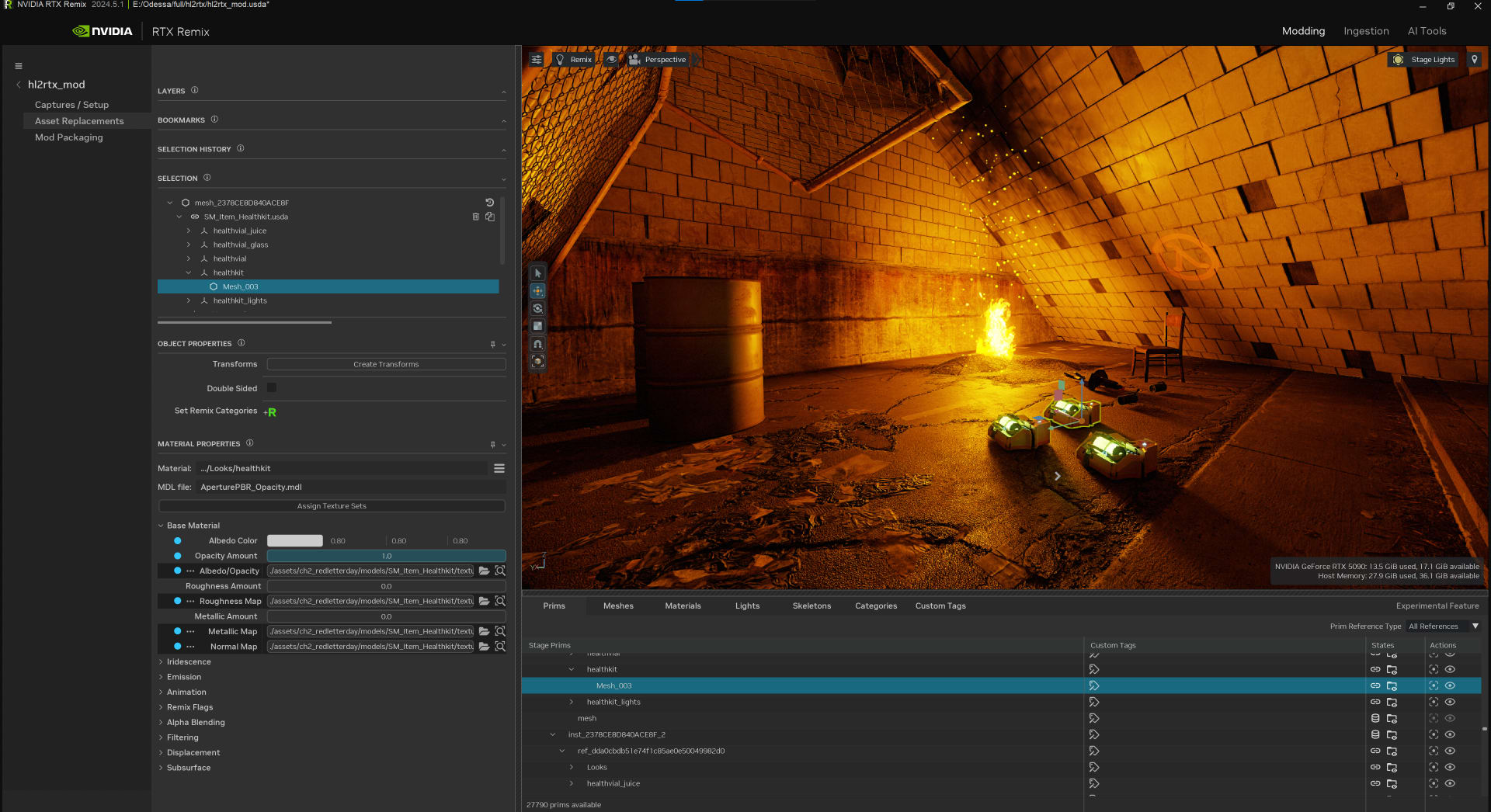Adjust the Opacity Amount slider

click(x=386, y=556)
